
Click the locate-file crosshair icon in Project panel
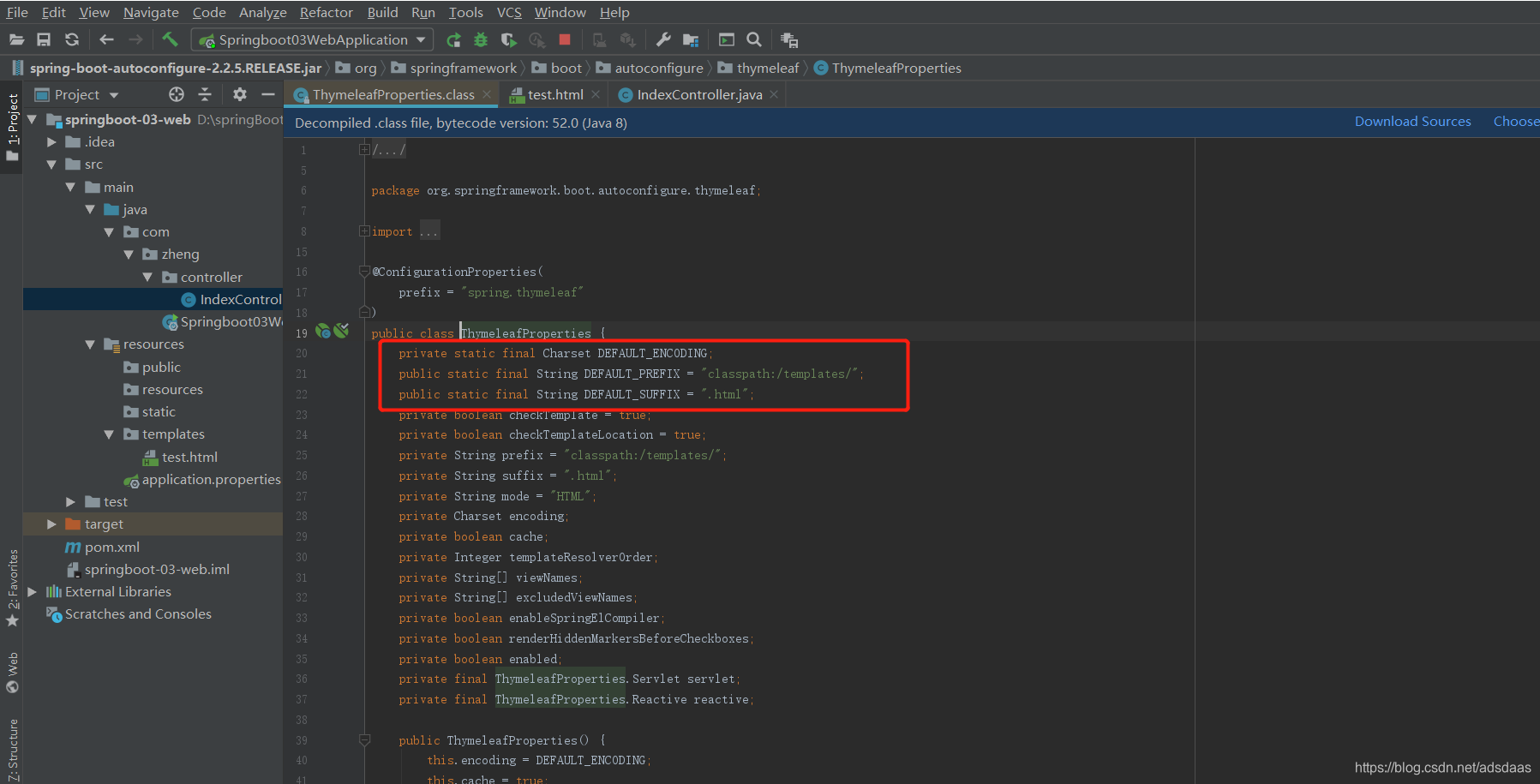pos(177,94)
